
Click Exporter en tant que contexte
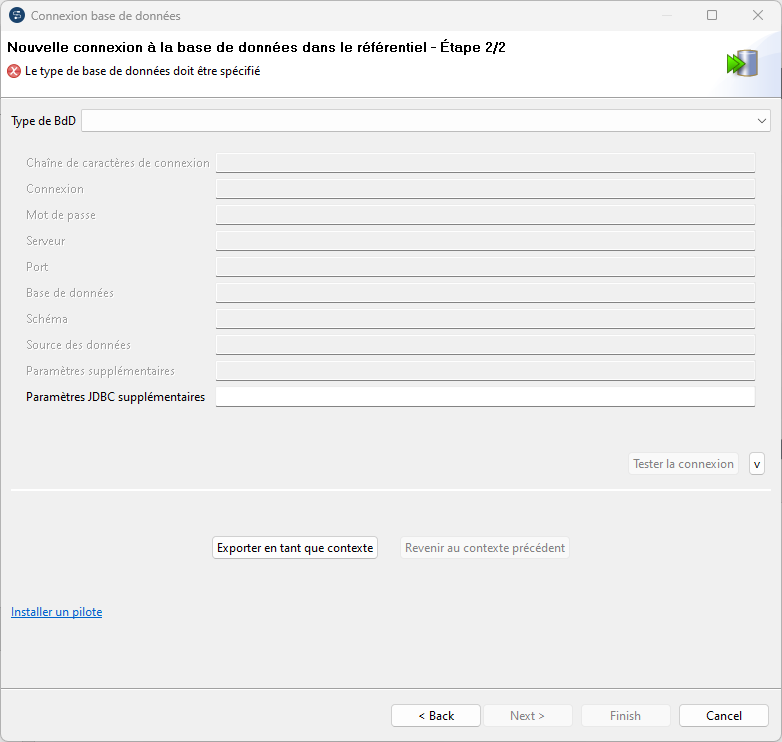point(295,548)
